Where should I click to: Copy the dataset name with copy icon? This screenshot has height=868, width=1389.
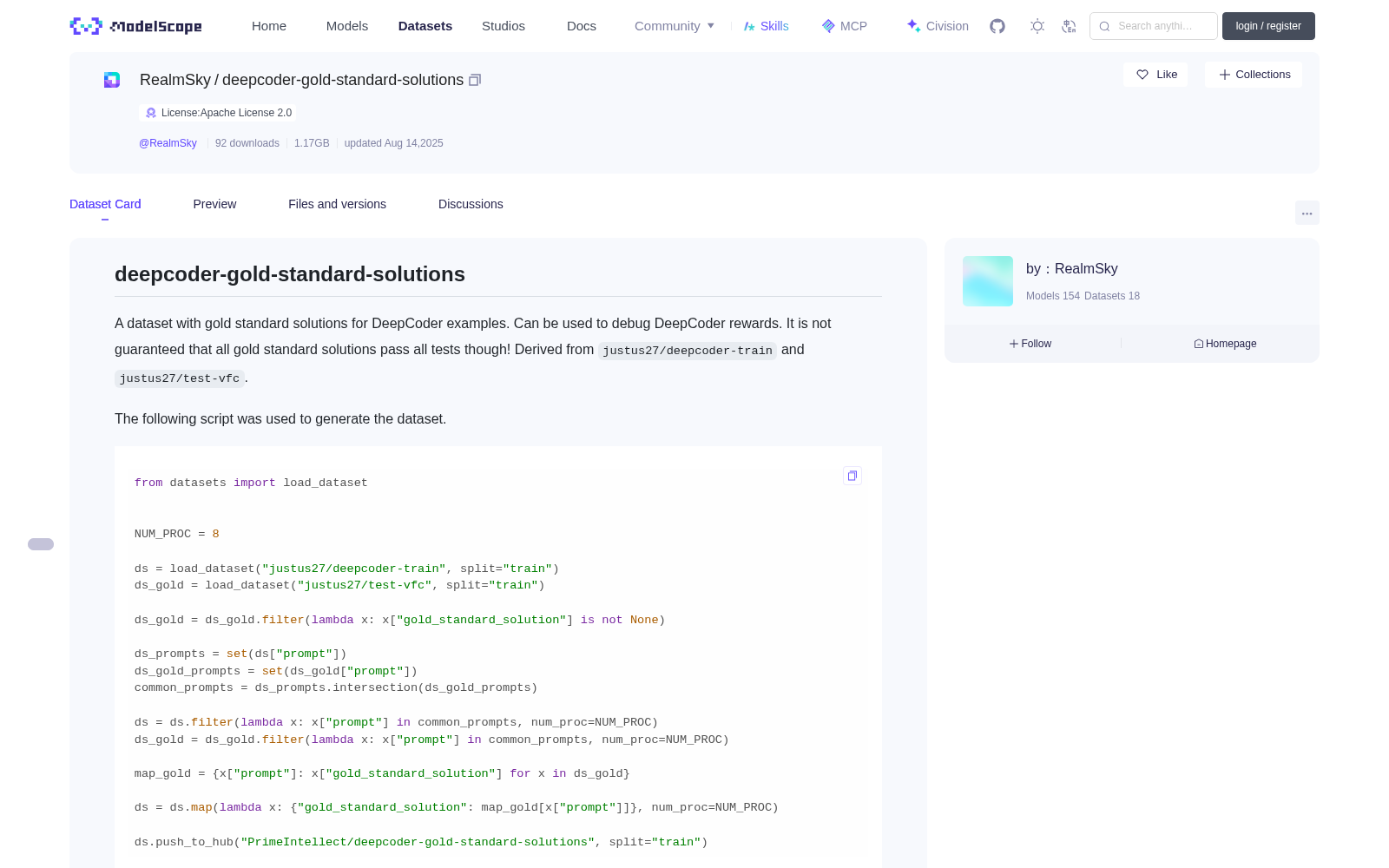coord(475,80)
